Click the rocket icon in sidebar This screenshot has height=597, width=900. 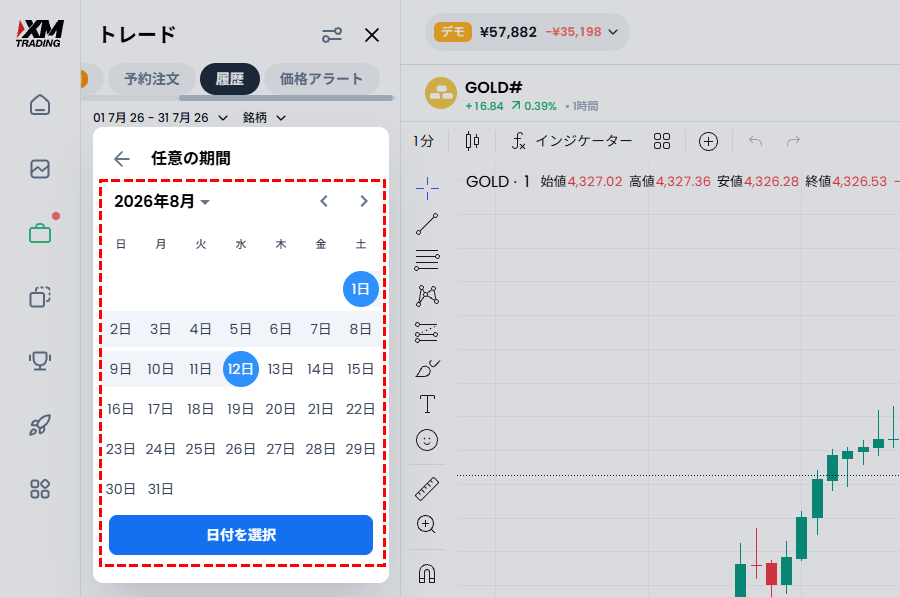coord(40,425)
